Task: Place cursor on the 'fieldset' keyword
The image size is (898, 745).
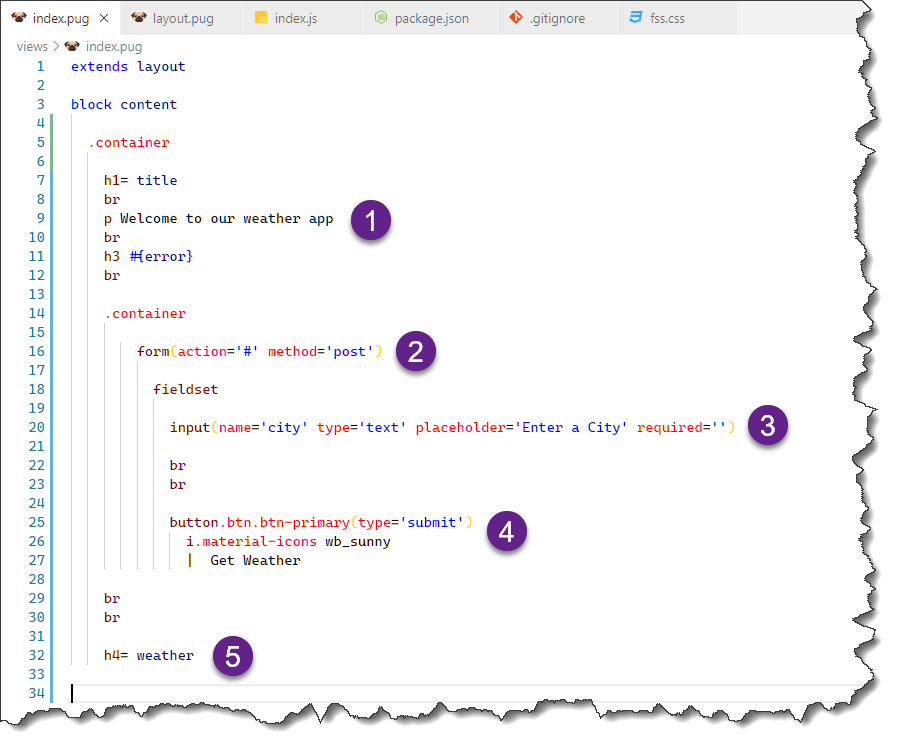Action: pyautogui.click(x=185, y=389)
